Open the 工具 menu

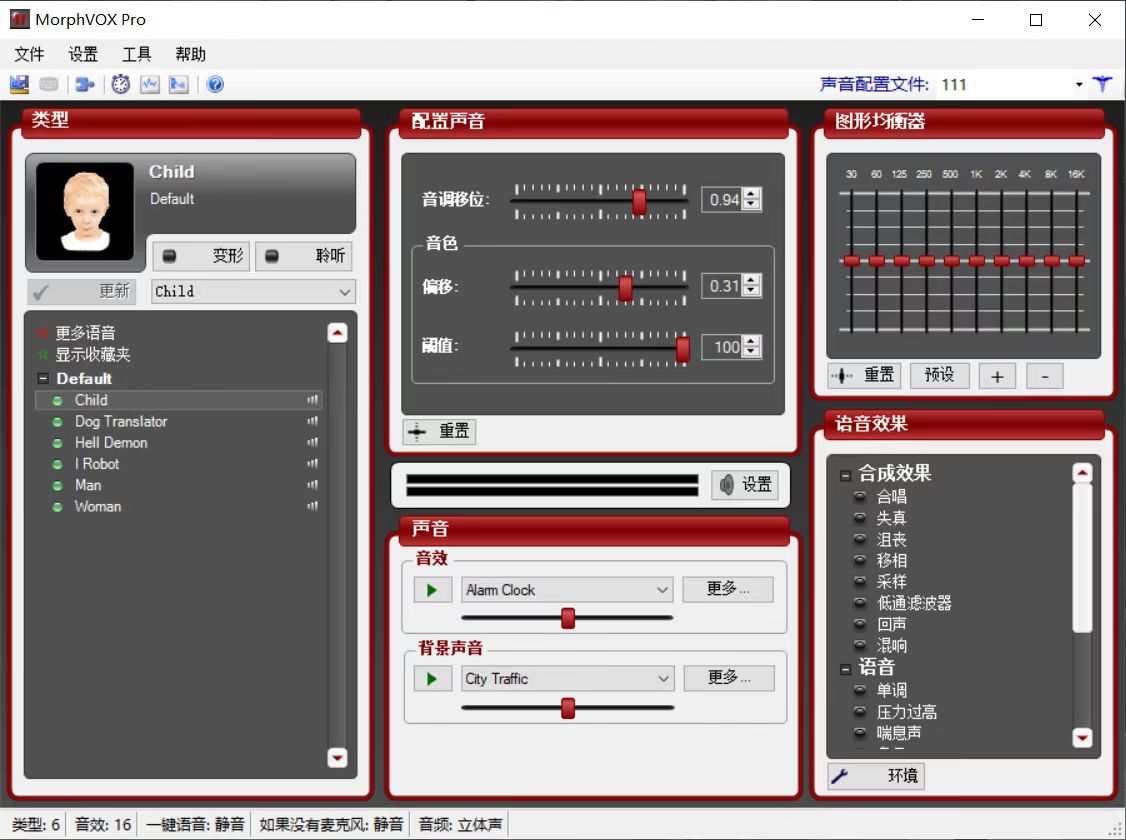(x=136, y=54)
